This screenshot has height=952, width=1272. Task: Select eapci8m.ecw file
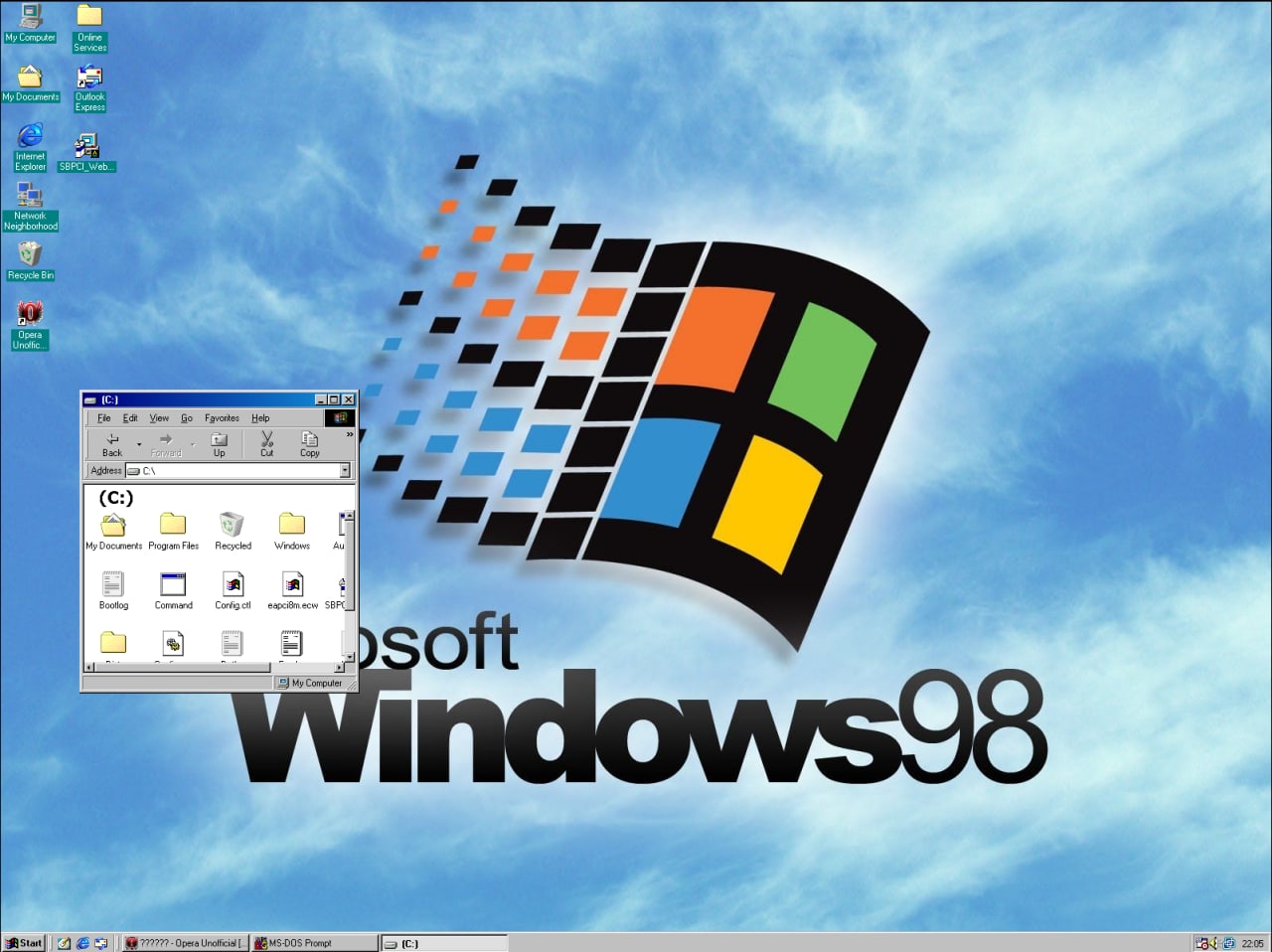coord(292,591)
